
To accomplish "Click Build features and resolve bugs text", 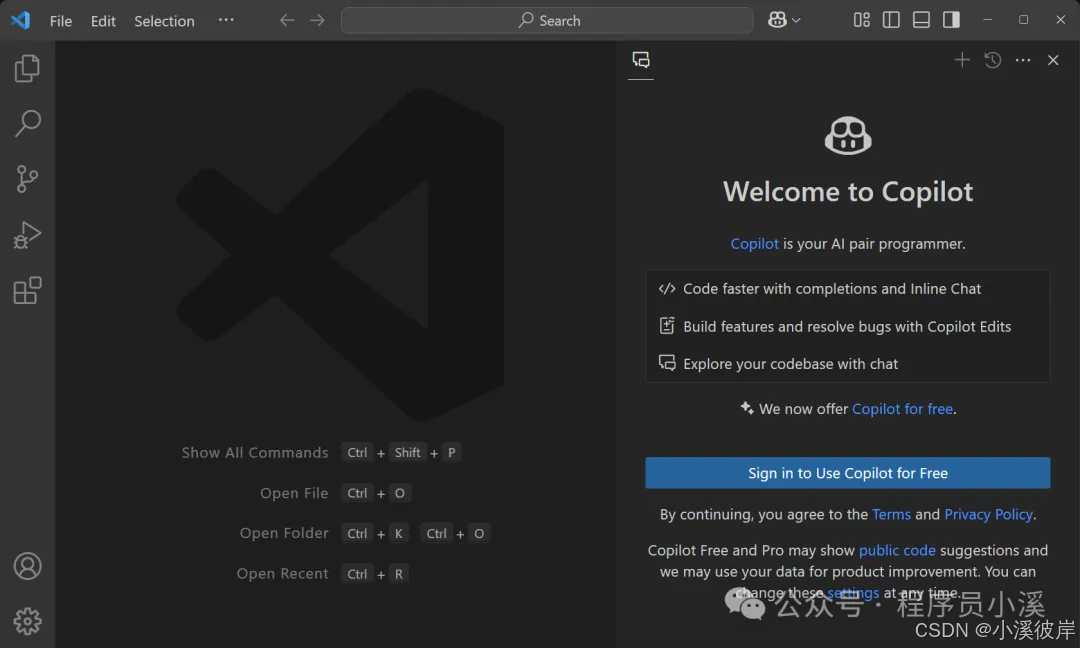I will click(x=847, y=327).
